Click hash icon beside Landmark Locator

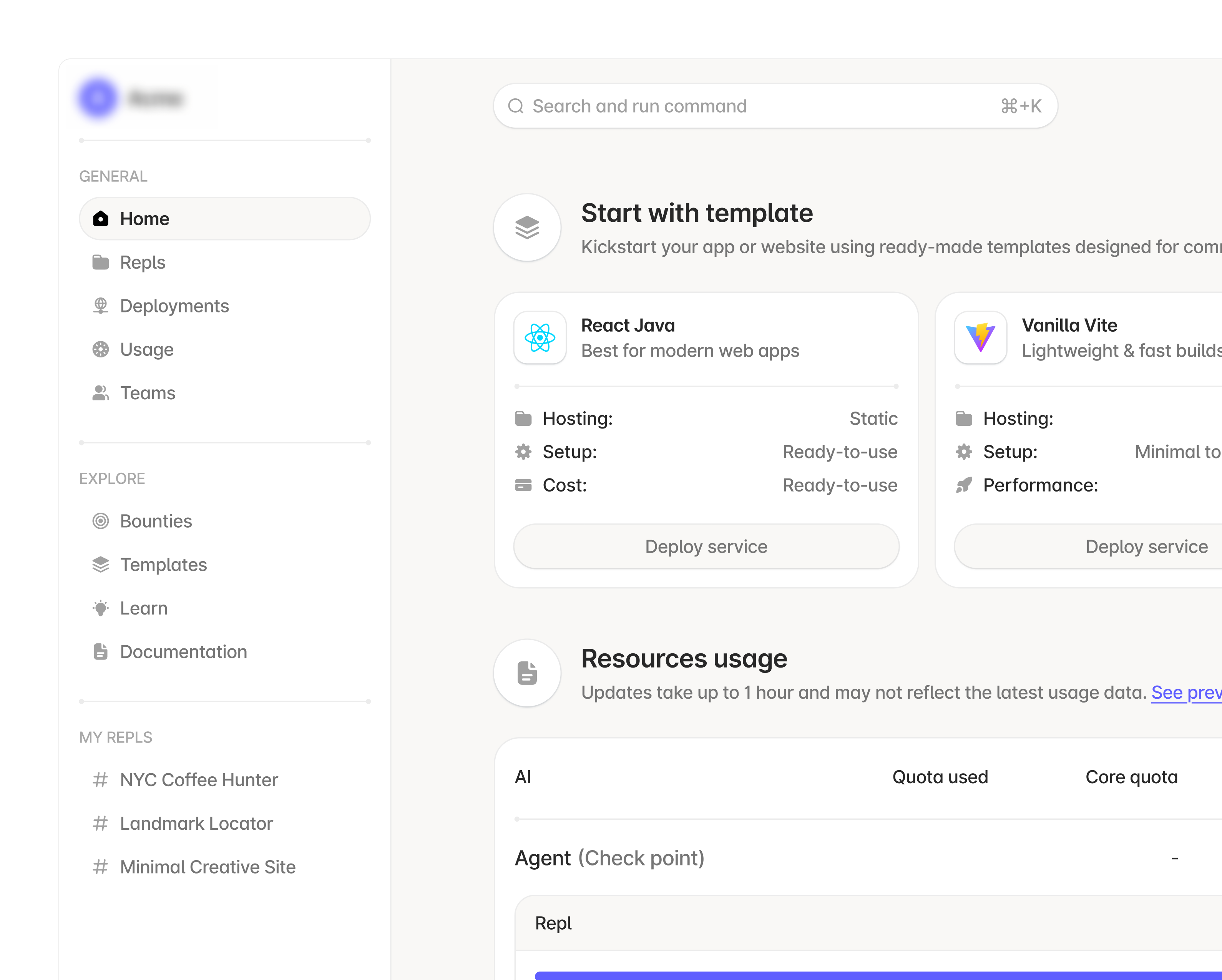click(x=100, y=824)
